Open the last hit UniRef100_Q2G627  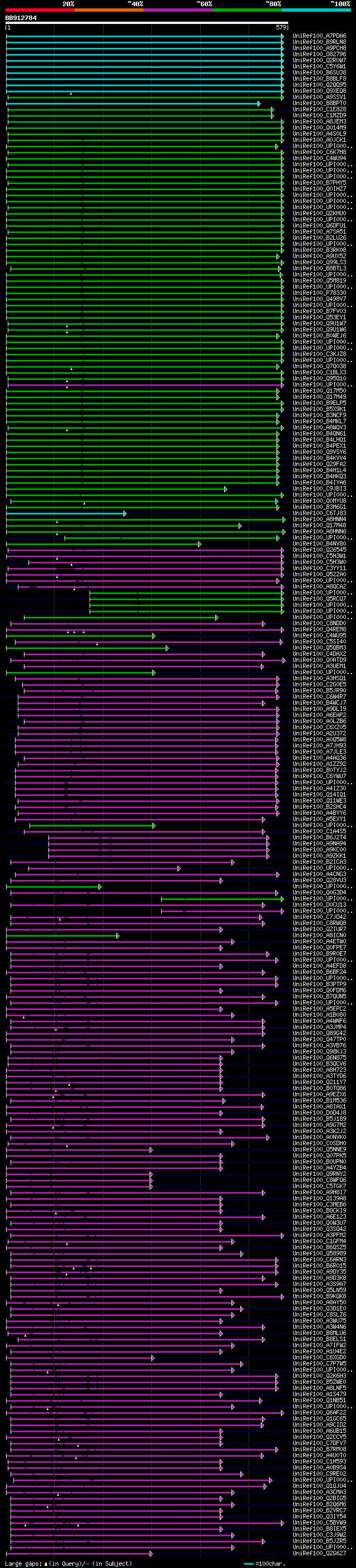tap(319, 1553)
